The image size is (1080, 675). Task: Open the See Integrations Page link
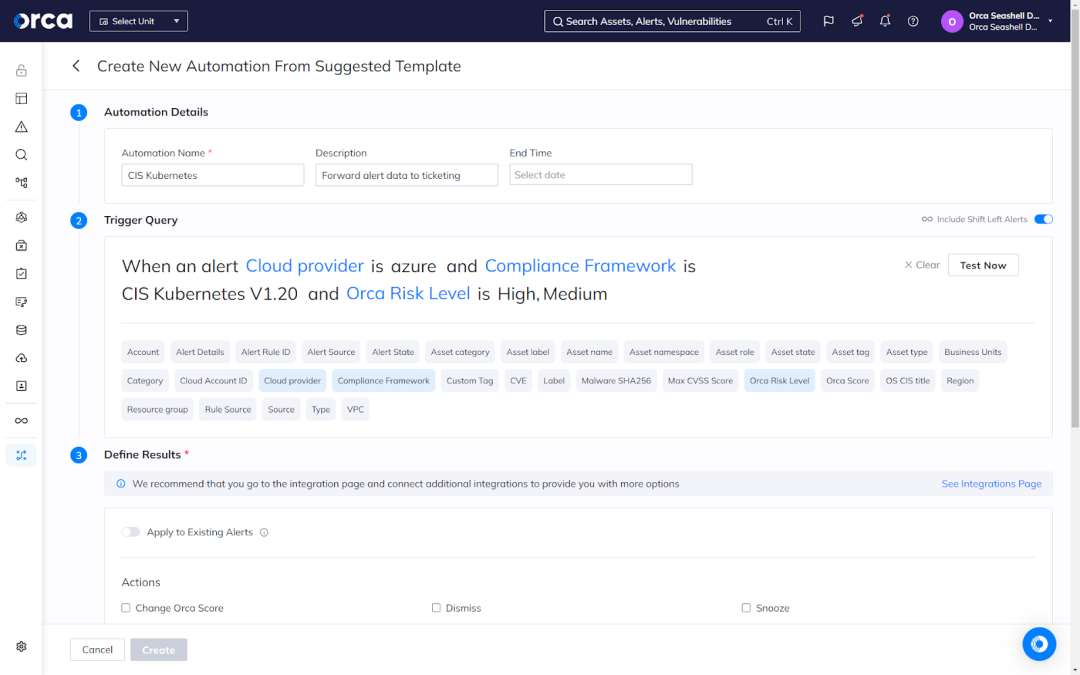pos(991,484)
